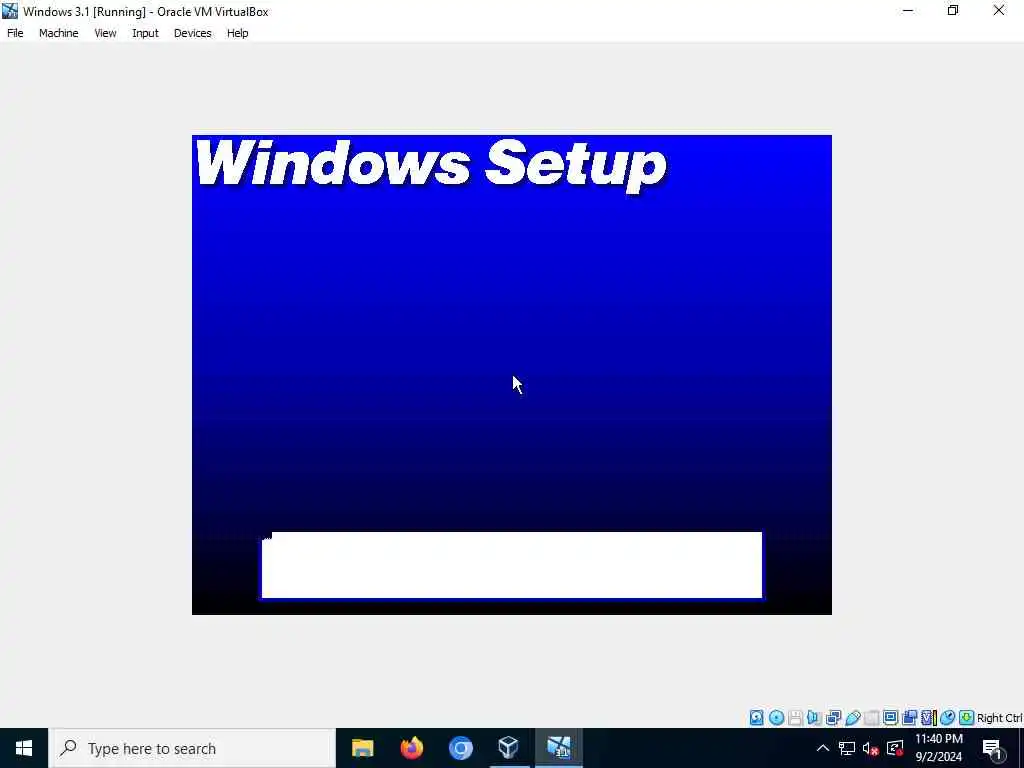
Task: Open the Devices menu
Action: [193, 33]
